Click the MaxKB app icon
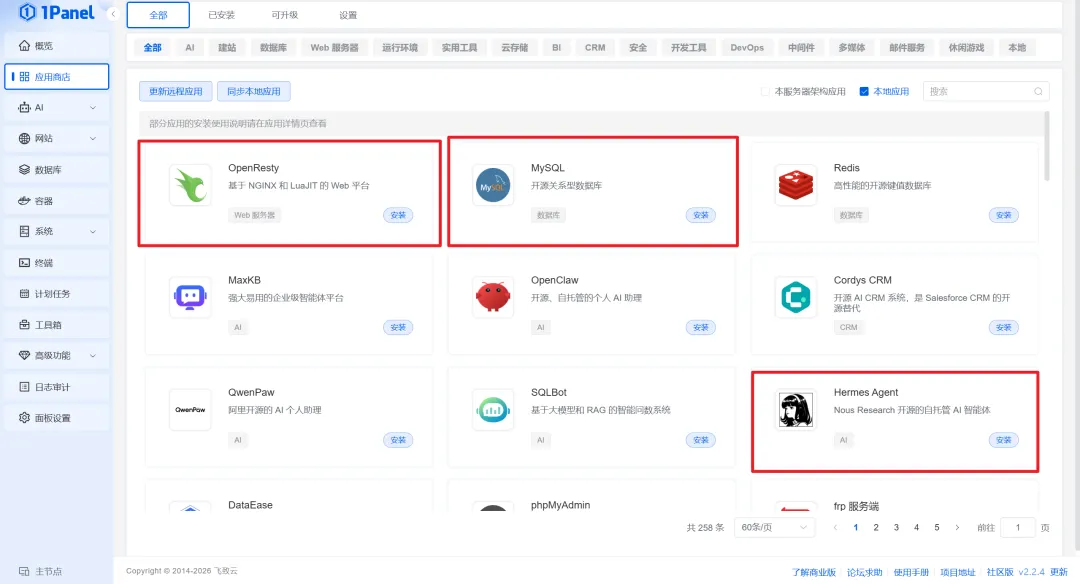 [190, 297]
